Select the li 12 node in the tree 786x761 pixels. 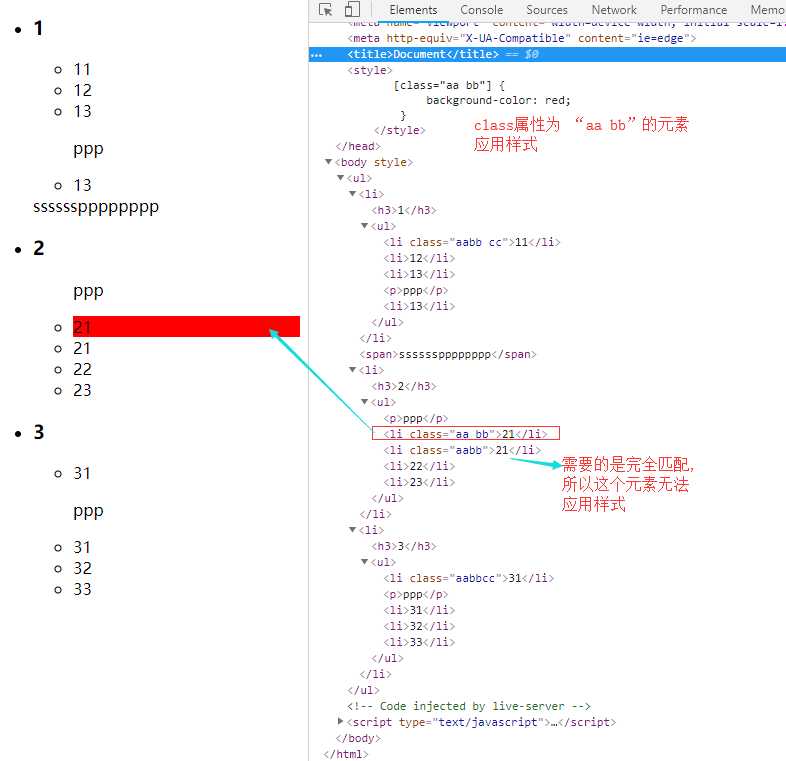(x=419, y=258)
